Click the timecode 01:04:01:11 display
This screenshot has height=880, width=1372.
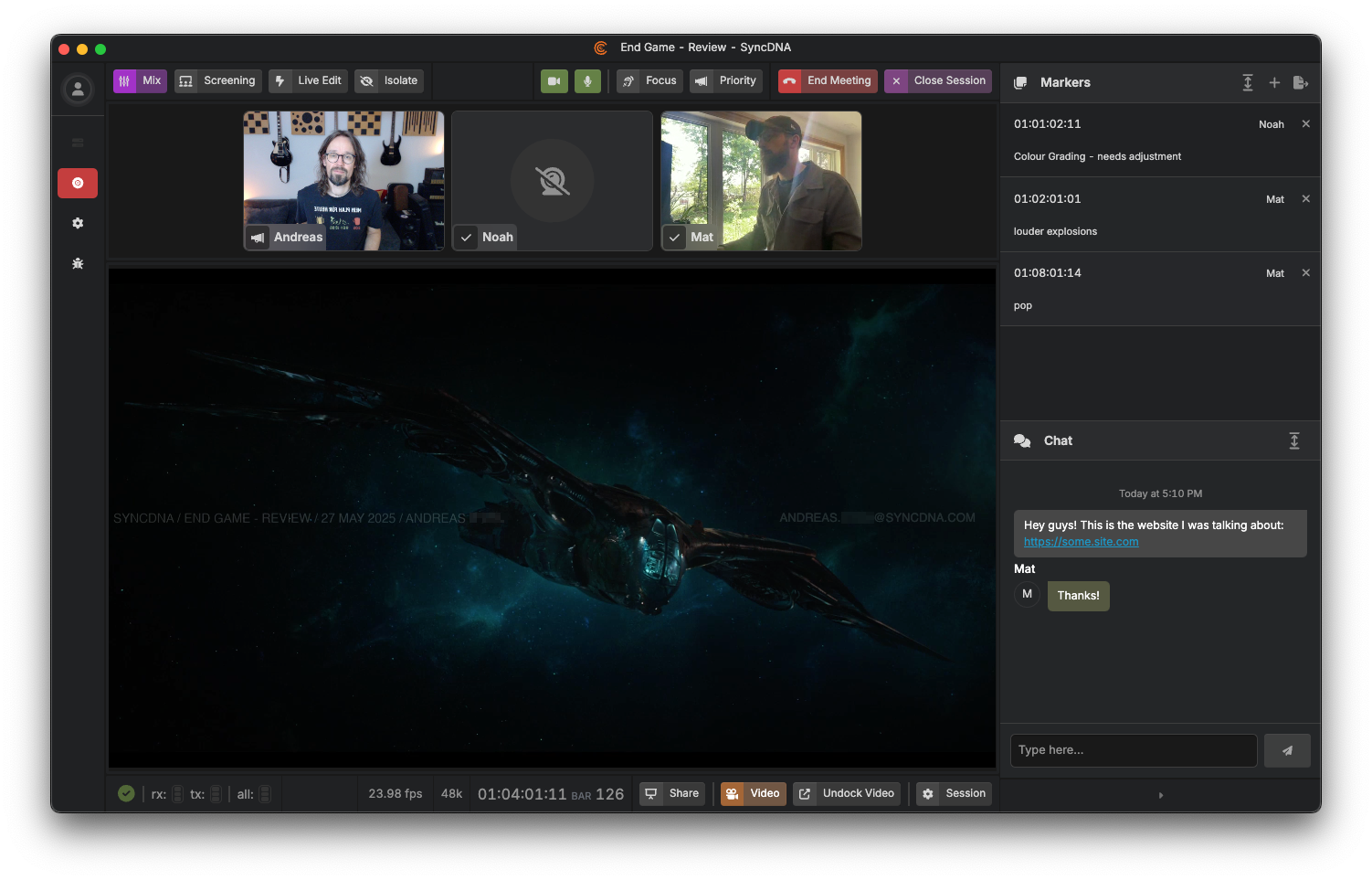point(522,794)
